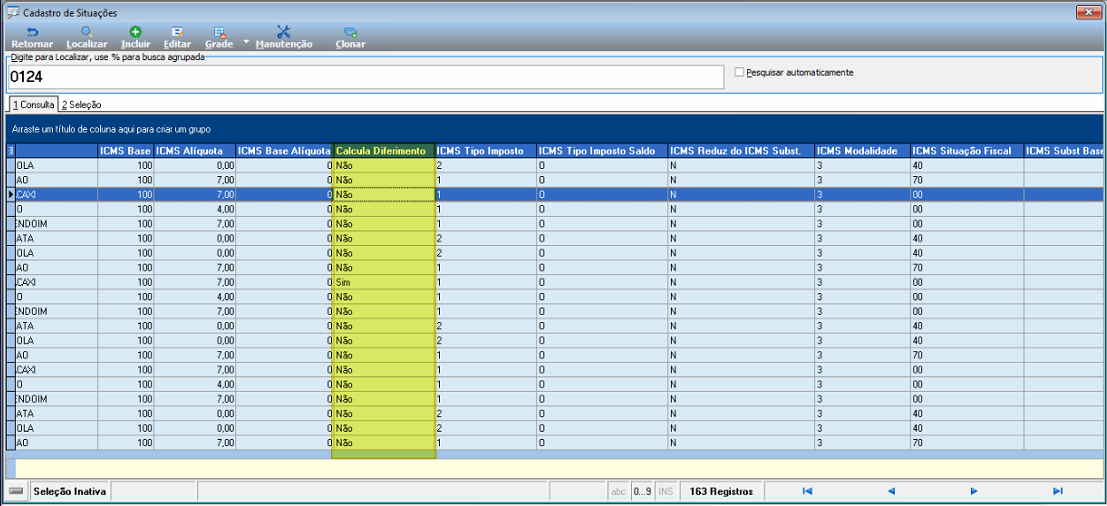
Task: Click the ICMS Base Alíquota column header
Action: pyautogui.click(x=284, y=150)
